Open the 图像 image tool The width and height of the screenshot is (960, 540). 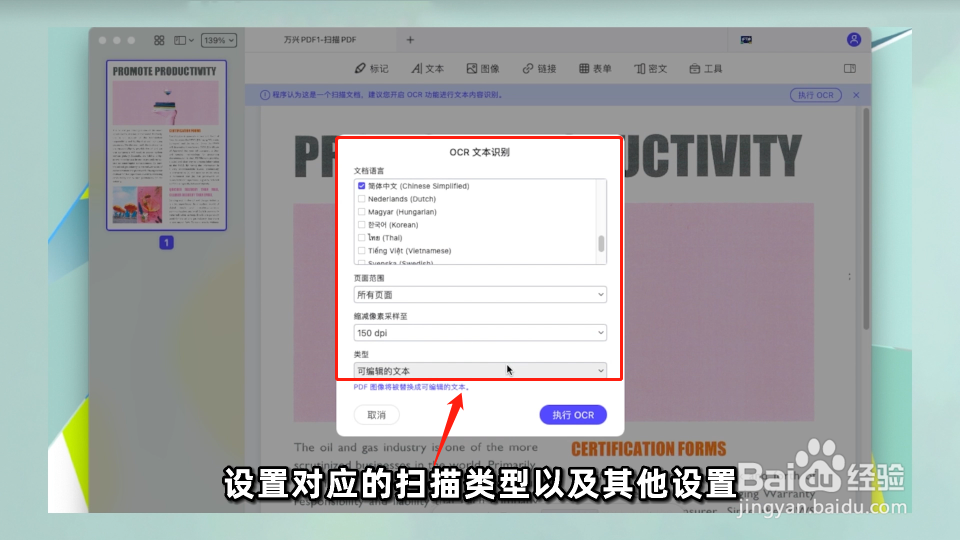coord(483,69)
